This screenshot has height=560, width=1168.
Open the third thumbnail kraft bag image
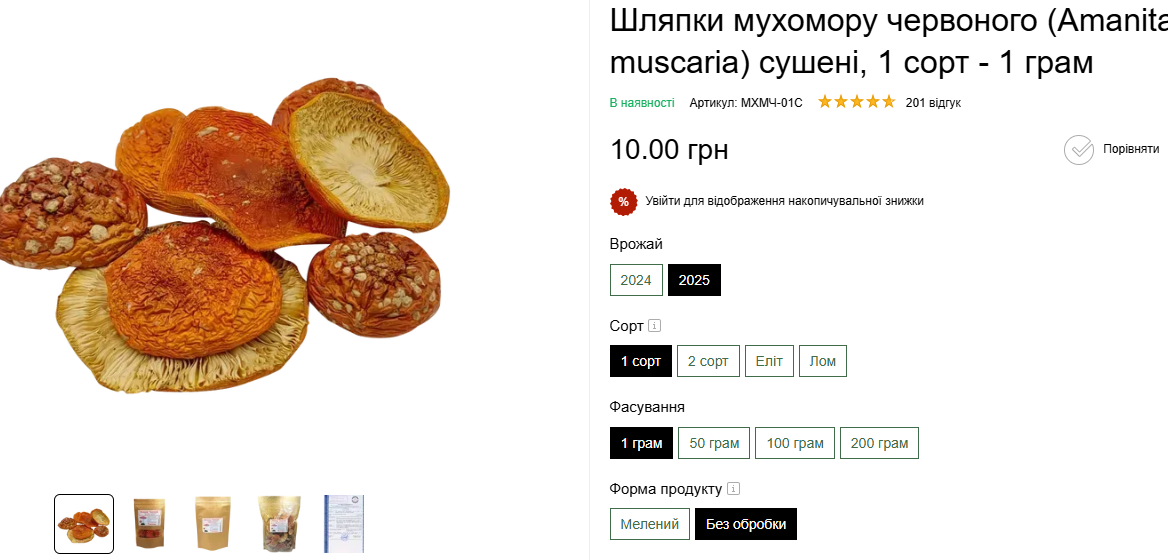pos(213,523)
